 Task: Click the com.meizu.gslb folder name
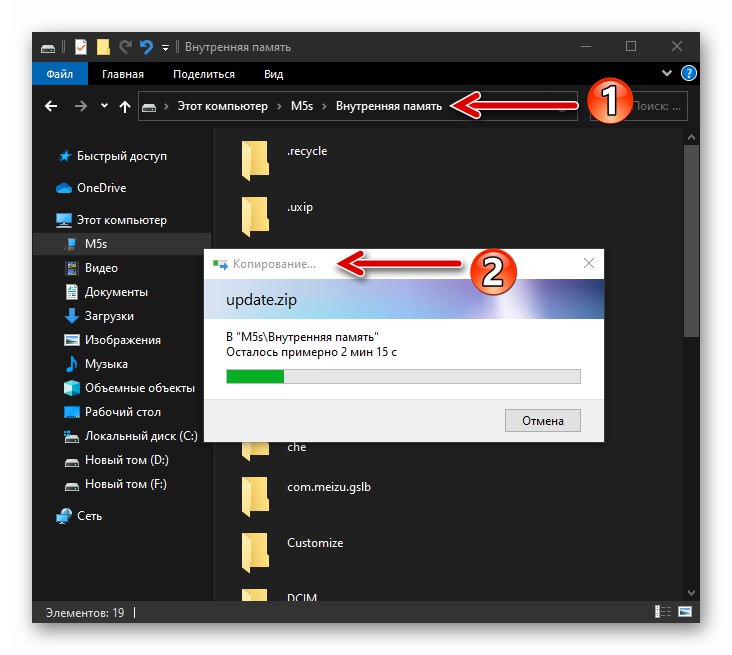(x=329, y=487)
